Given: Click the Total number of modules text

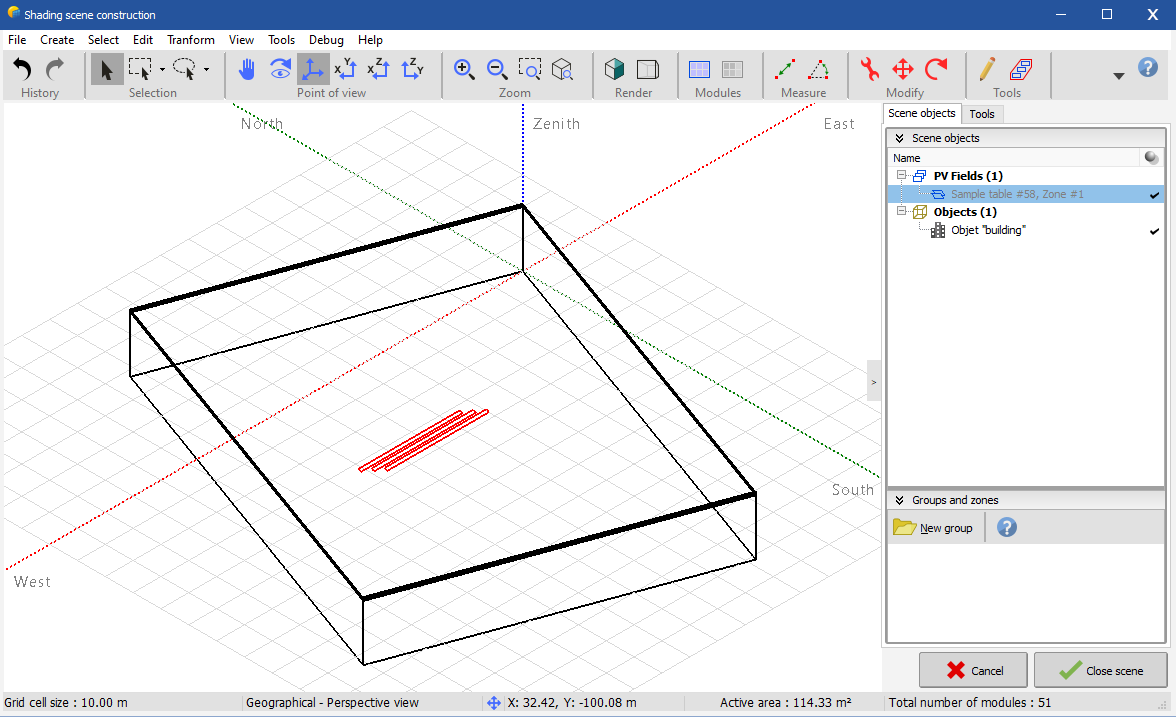Looking at the screenshot, I should (970, 703).
